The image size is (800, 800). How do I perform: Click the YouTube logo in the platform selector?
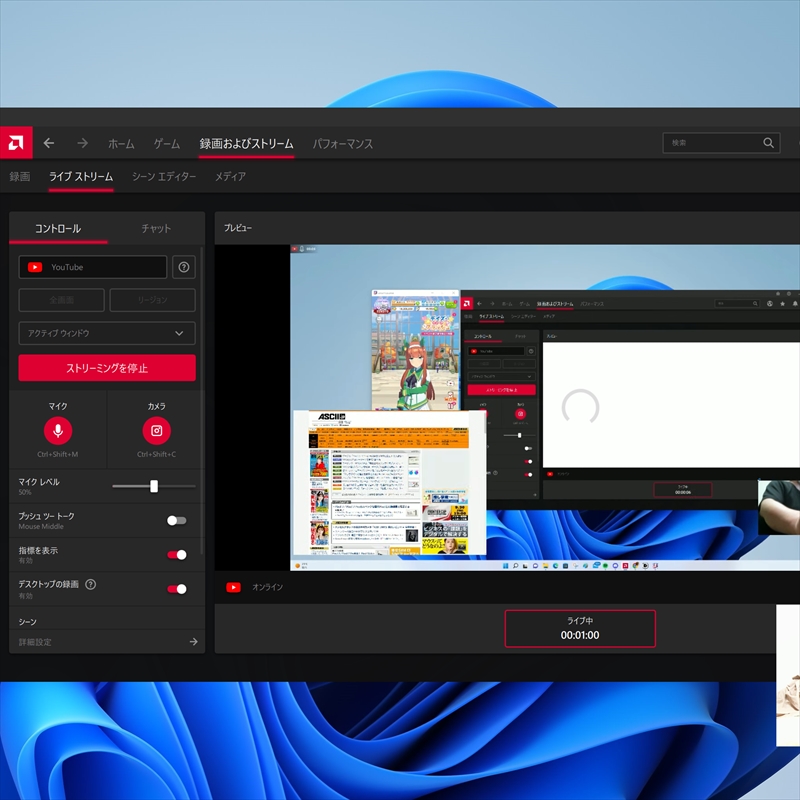click(35, 267)
